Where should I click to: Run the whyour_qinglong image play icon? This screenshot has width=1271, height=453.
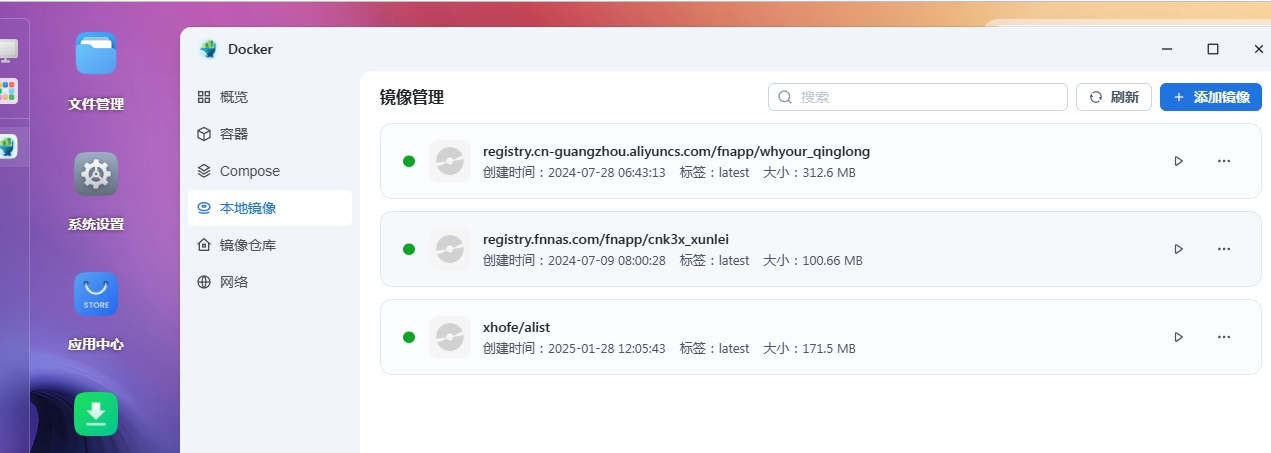click(1179, 161)
